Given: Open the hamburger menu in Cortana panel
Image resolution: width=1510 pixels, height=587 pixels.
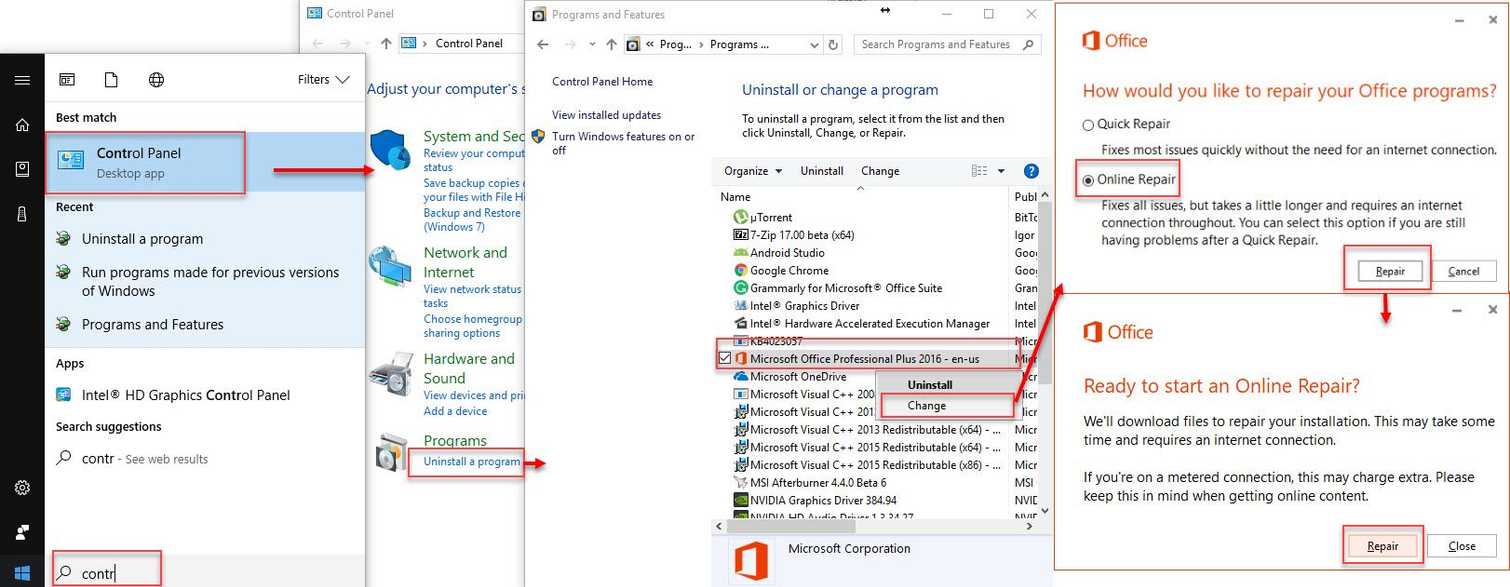Looking at the screenshot, I should (22, 79).
